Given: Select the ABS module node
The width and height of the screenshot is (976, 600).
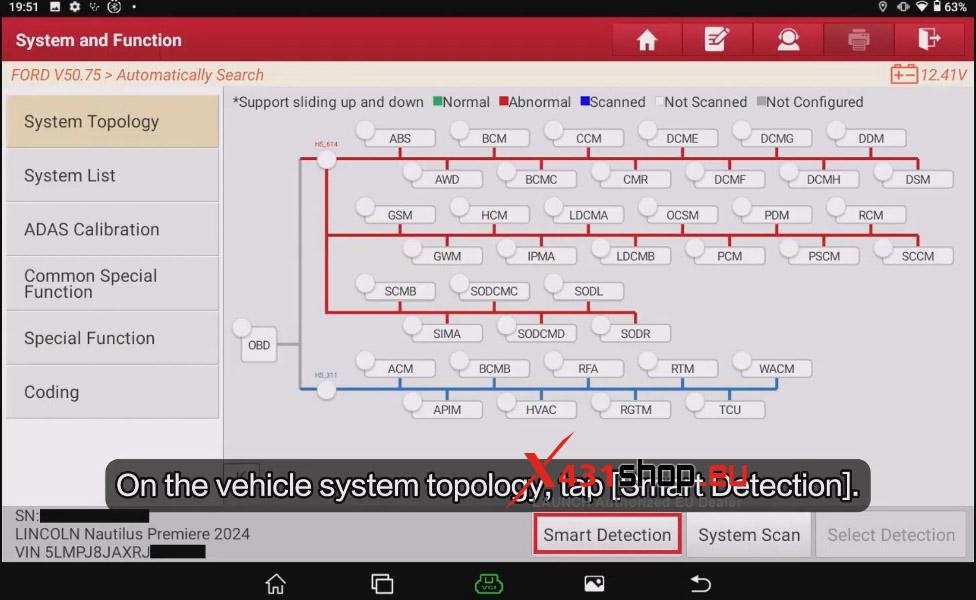Looking at the screenshot, I should coord(400,138).
